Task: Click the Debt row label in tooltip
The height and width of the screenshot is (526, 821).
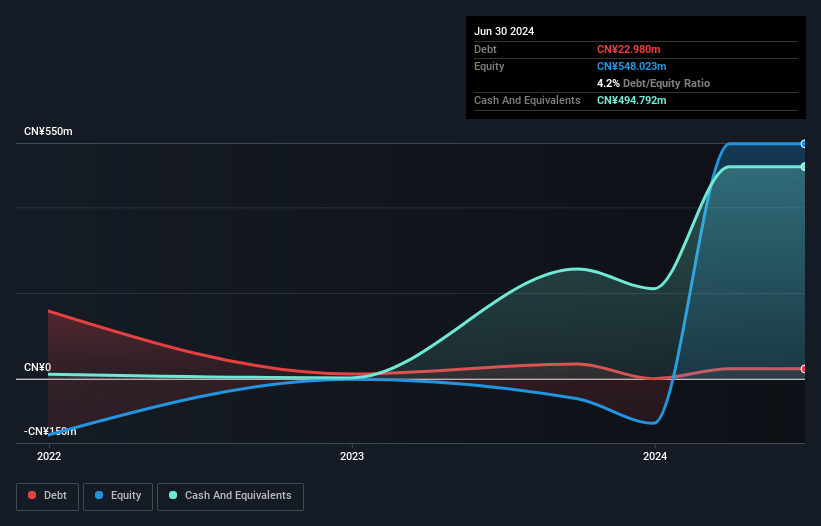Action: click(x=485, y=49)
